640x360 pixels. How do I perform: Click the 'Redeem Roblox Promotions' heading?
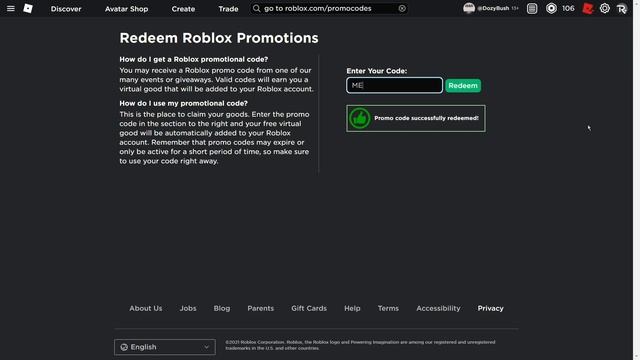click(x=219, y=38)
